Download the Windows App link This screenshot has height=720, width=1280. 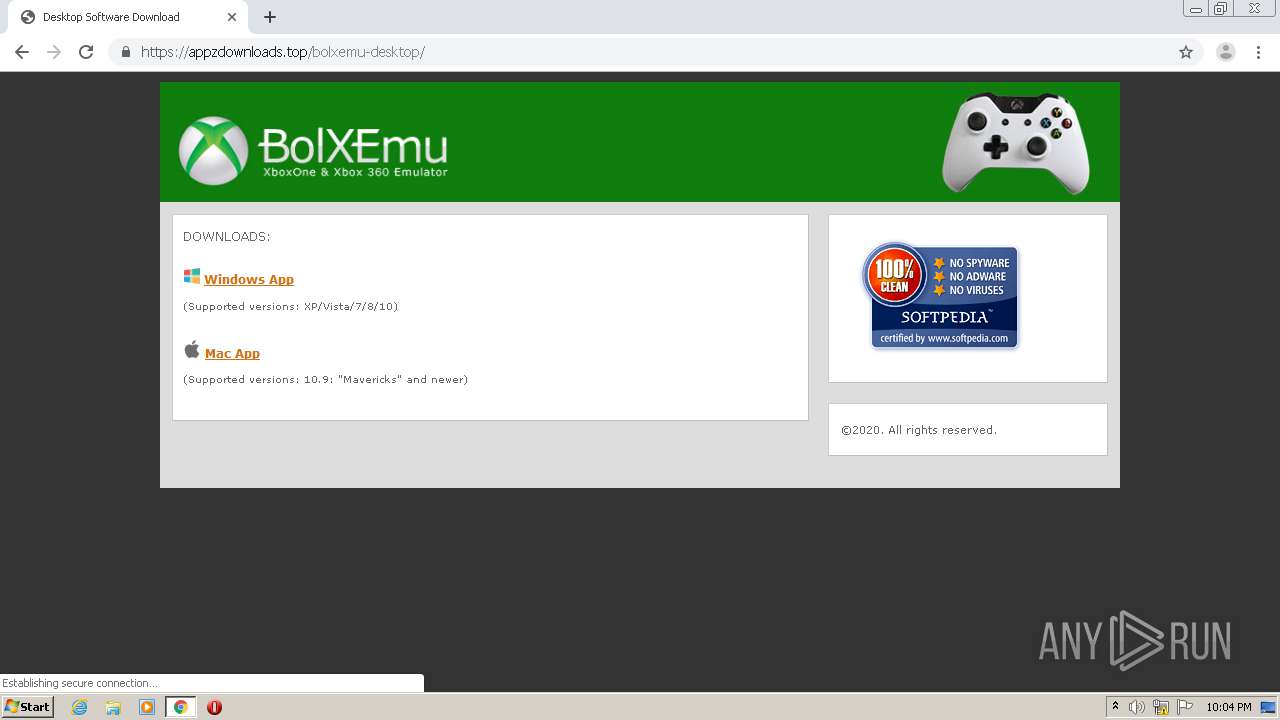(249, 279)
